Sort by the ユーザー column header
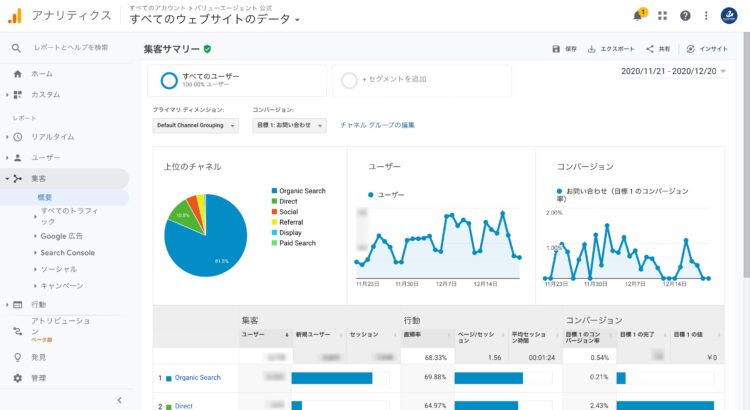 point(253,334)
